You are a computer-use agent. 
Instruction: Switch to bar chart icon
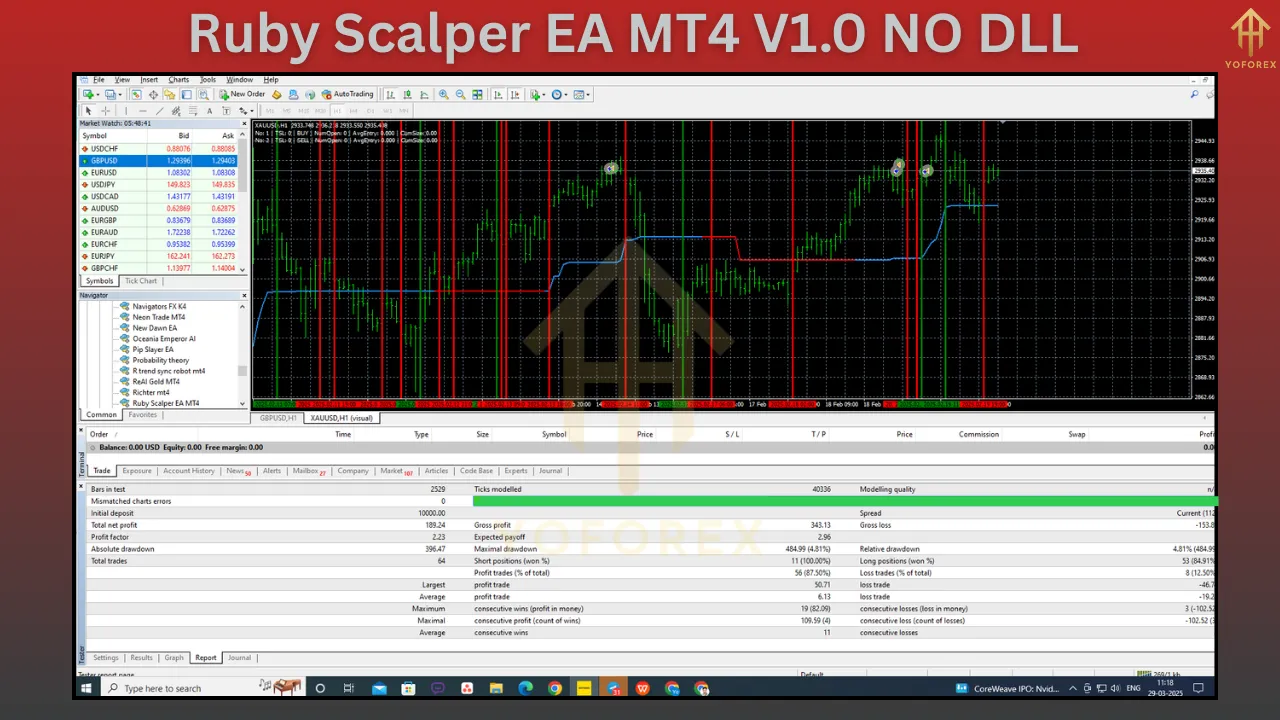[390, 94]
